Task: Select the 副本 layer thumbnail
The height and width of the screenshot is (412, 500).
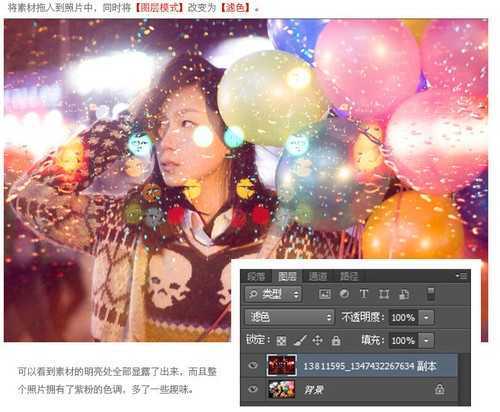Action: [282, 365]
